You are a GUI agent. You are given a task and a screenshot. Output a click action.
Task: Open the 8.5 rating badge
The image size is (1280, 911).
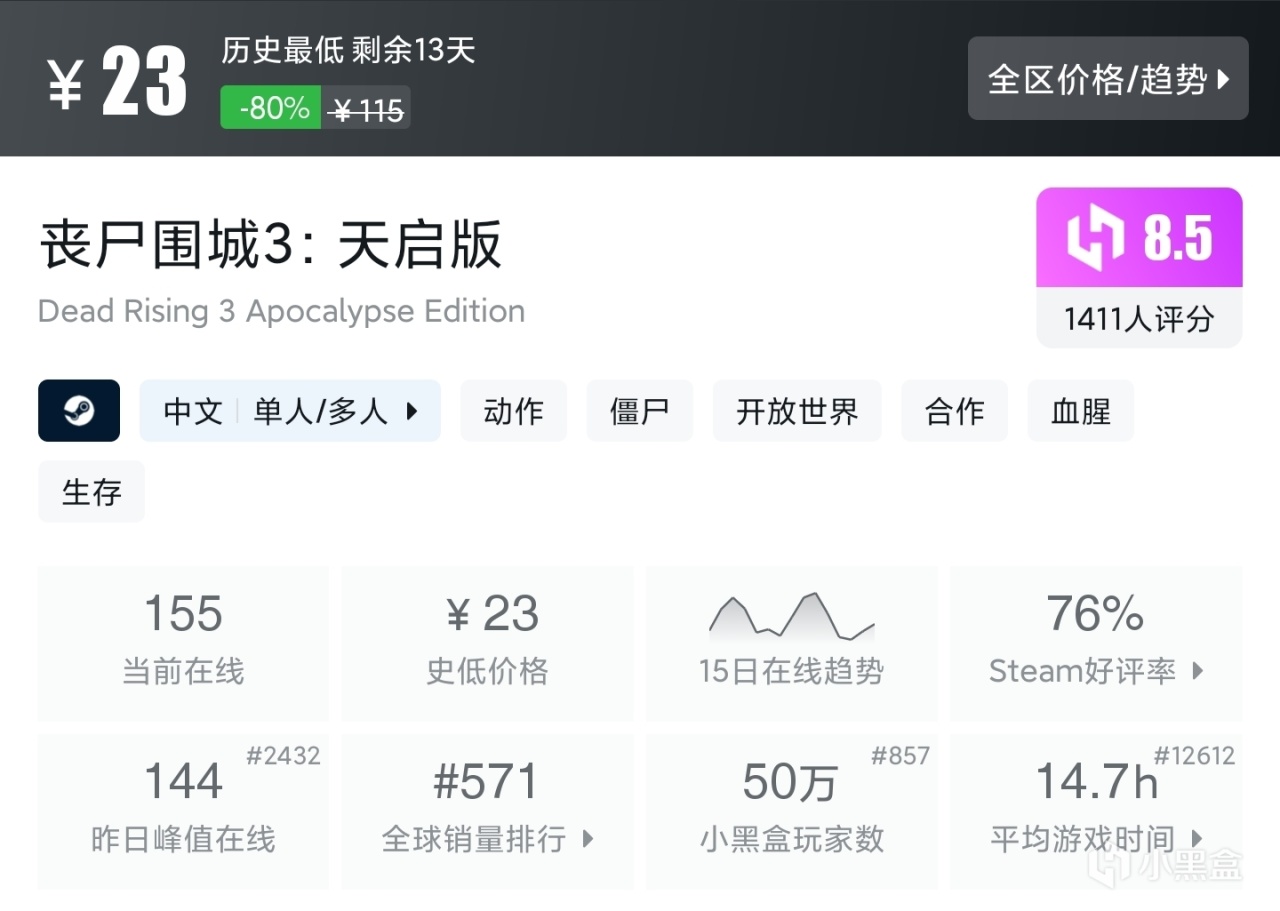pyautogui.click(x=1139, y=236)
